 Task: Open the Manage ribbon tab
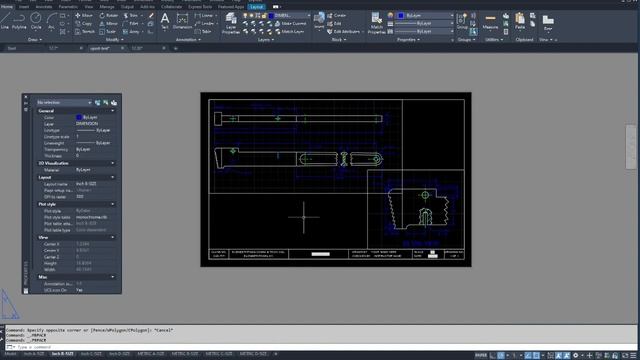point(107,7)
